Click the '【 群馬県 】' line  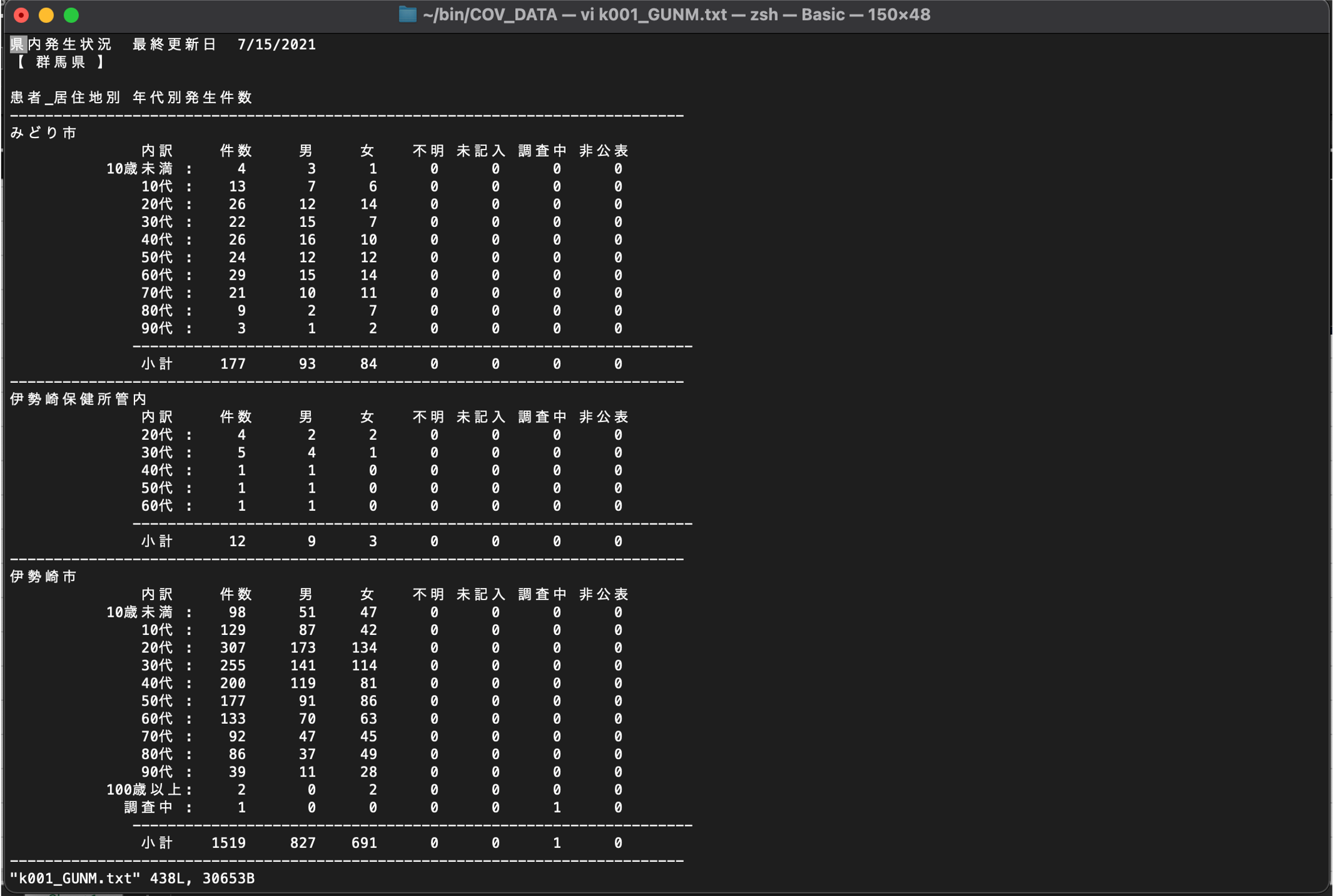(60, 62)
